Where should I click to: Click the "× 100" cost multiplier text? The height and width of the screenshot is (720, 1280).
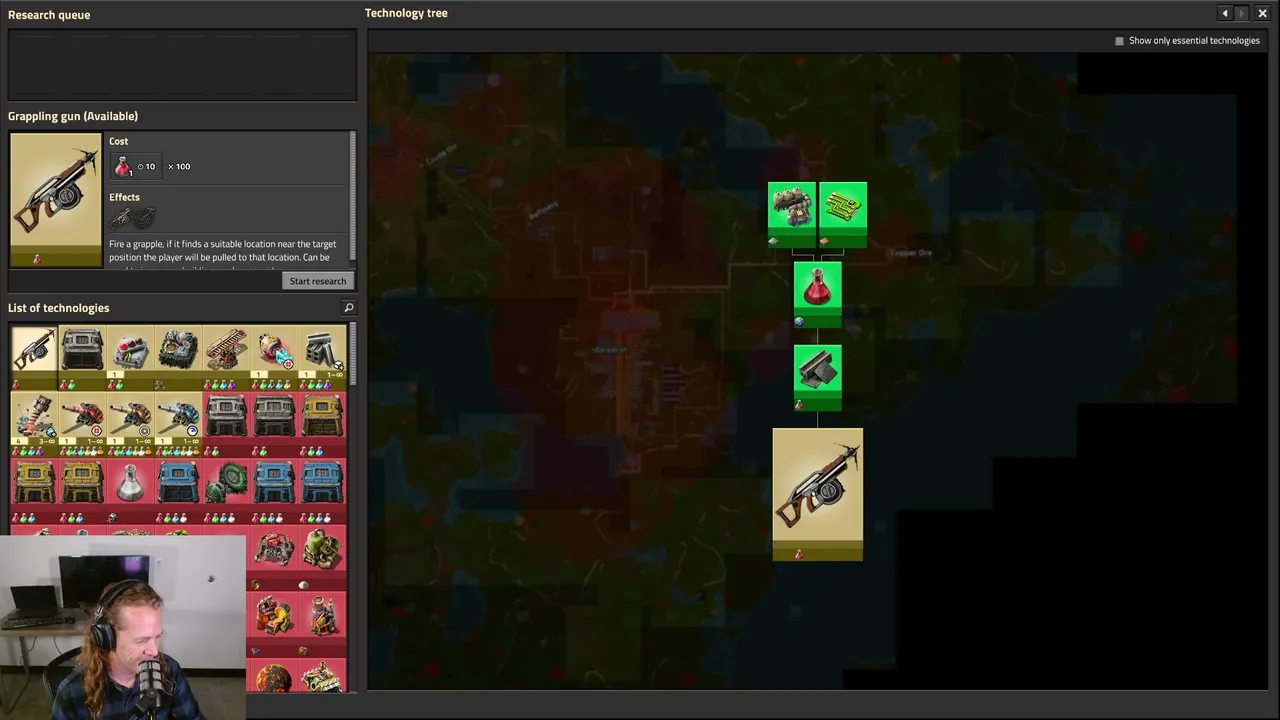179,166
